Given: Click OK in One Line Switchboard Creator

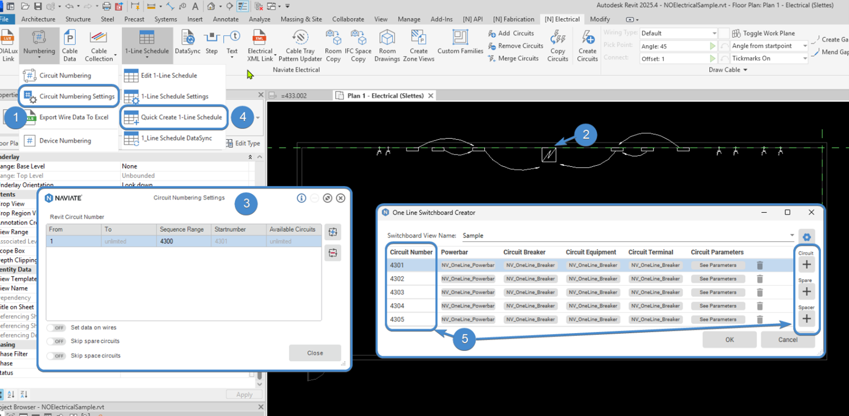Looking at the screenshot, I should pyautogui.click(x=729, y=340).
